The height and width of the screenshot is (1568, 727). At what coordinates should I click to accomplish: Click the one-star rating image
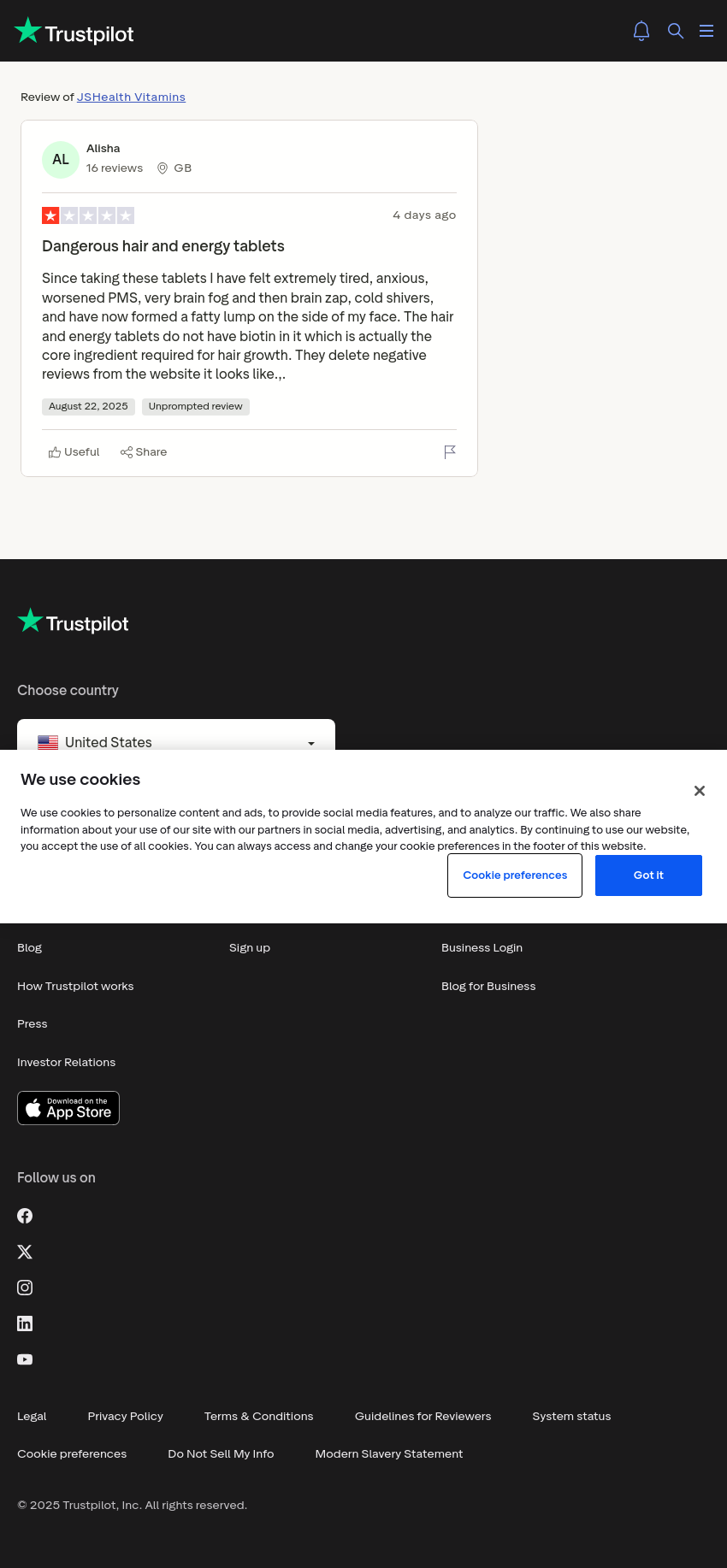coord(88,215)
